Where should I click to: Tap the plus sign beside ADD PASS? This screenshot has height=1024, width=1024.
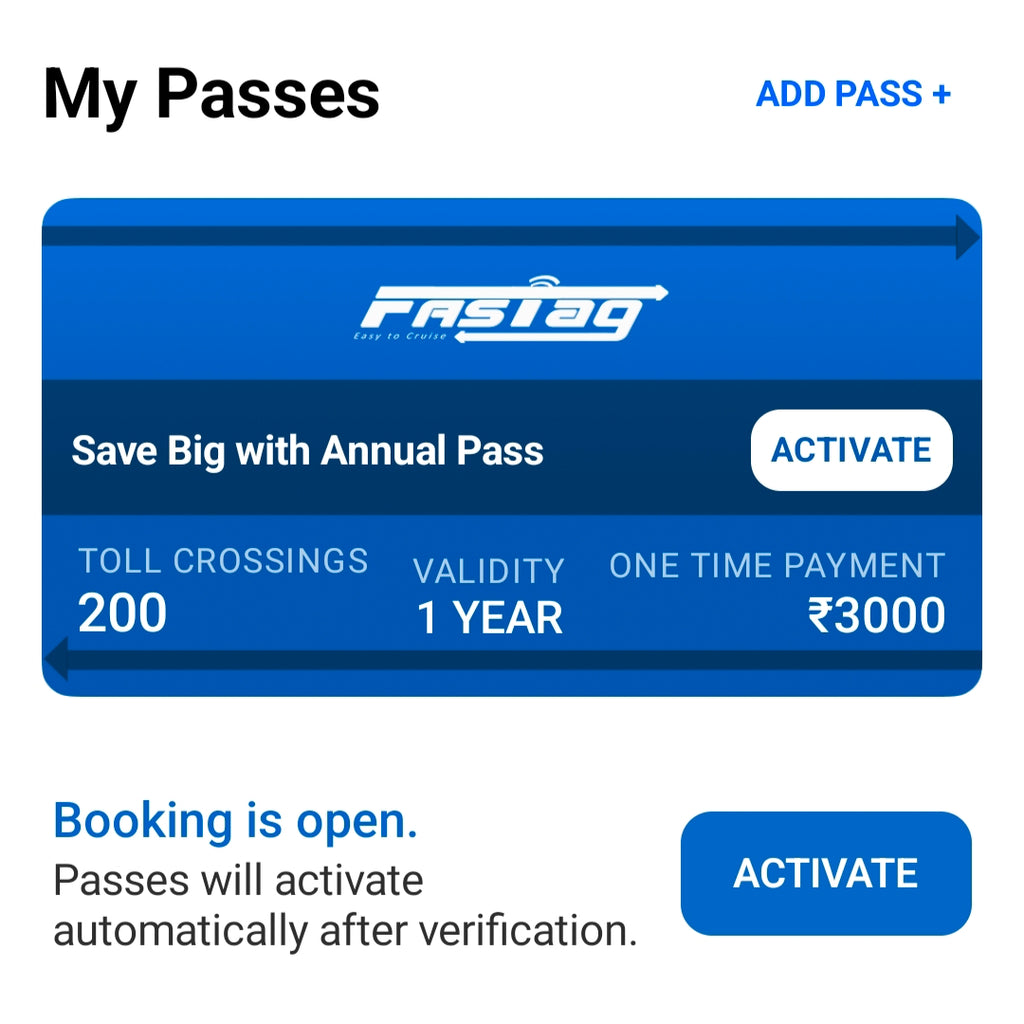coord(940,95)
